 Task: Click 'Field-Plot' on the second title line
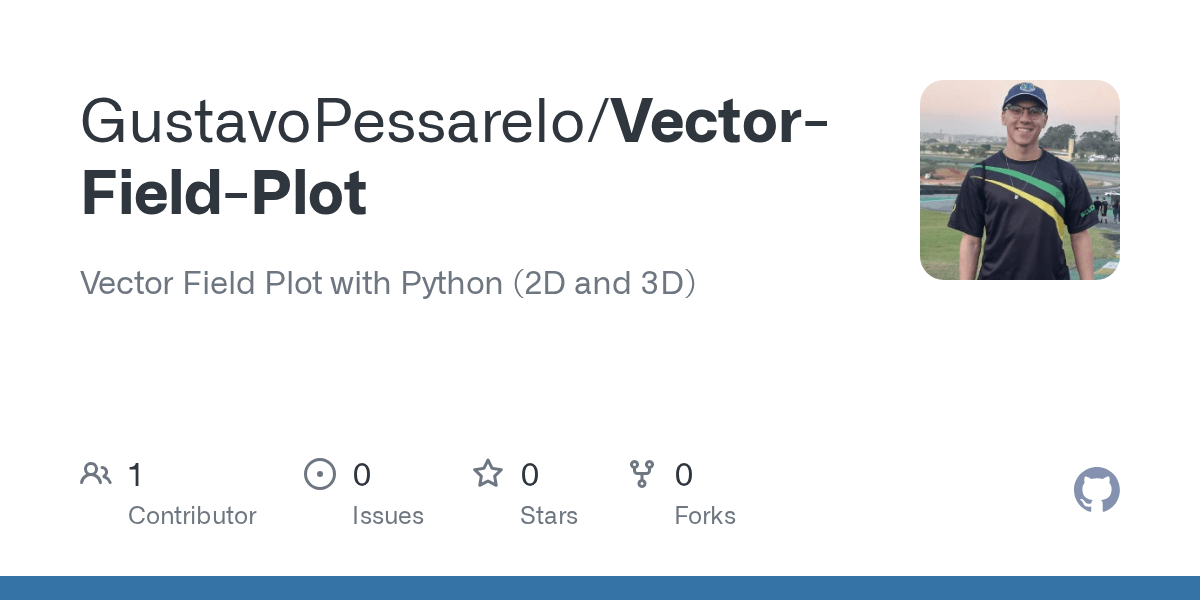224,193
